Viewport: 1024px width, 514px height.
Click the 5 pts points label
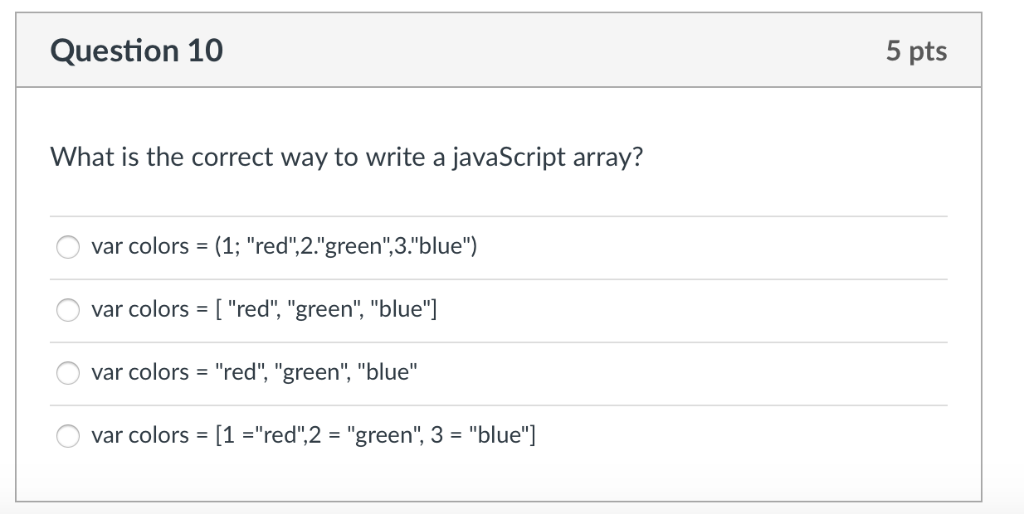pyautogui.click(x=916, y=51)
